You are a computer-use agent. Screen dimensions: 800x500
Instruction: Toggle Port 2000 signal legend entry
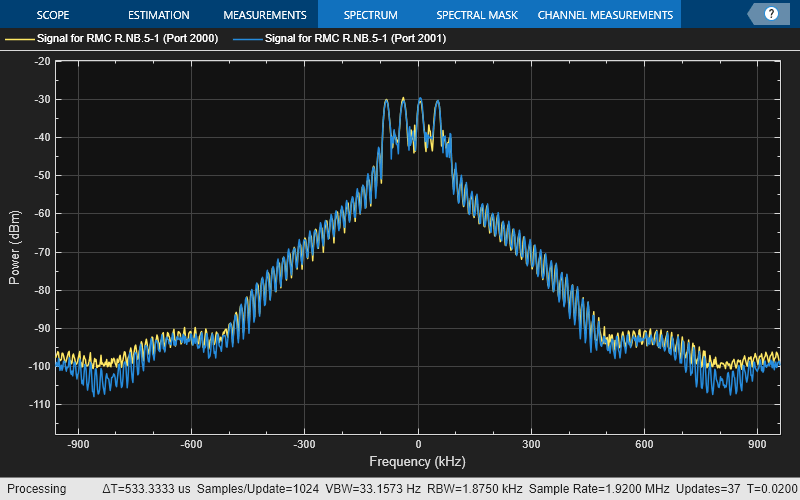(x=111, y=38)
